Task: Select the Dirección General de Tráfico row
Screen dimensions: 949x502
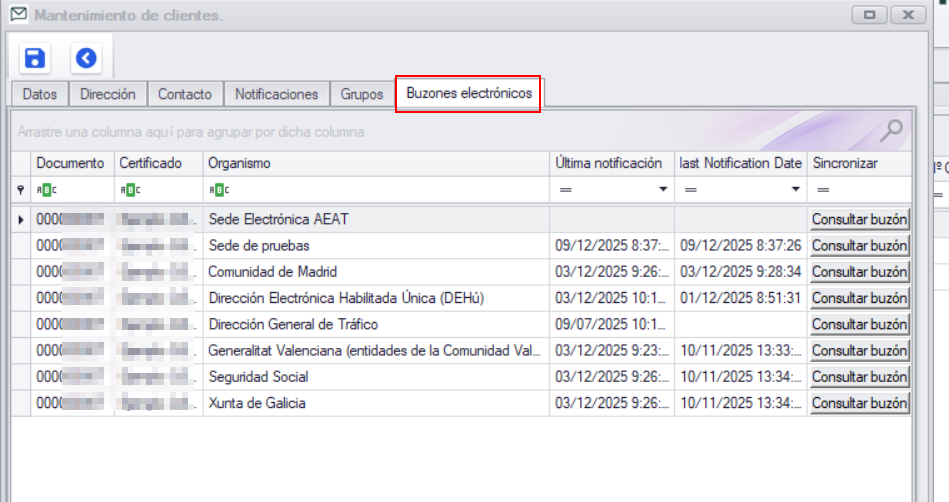Action: click(375, 324)
